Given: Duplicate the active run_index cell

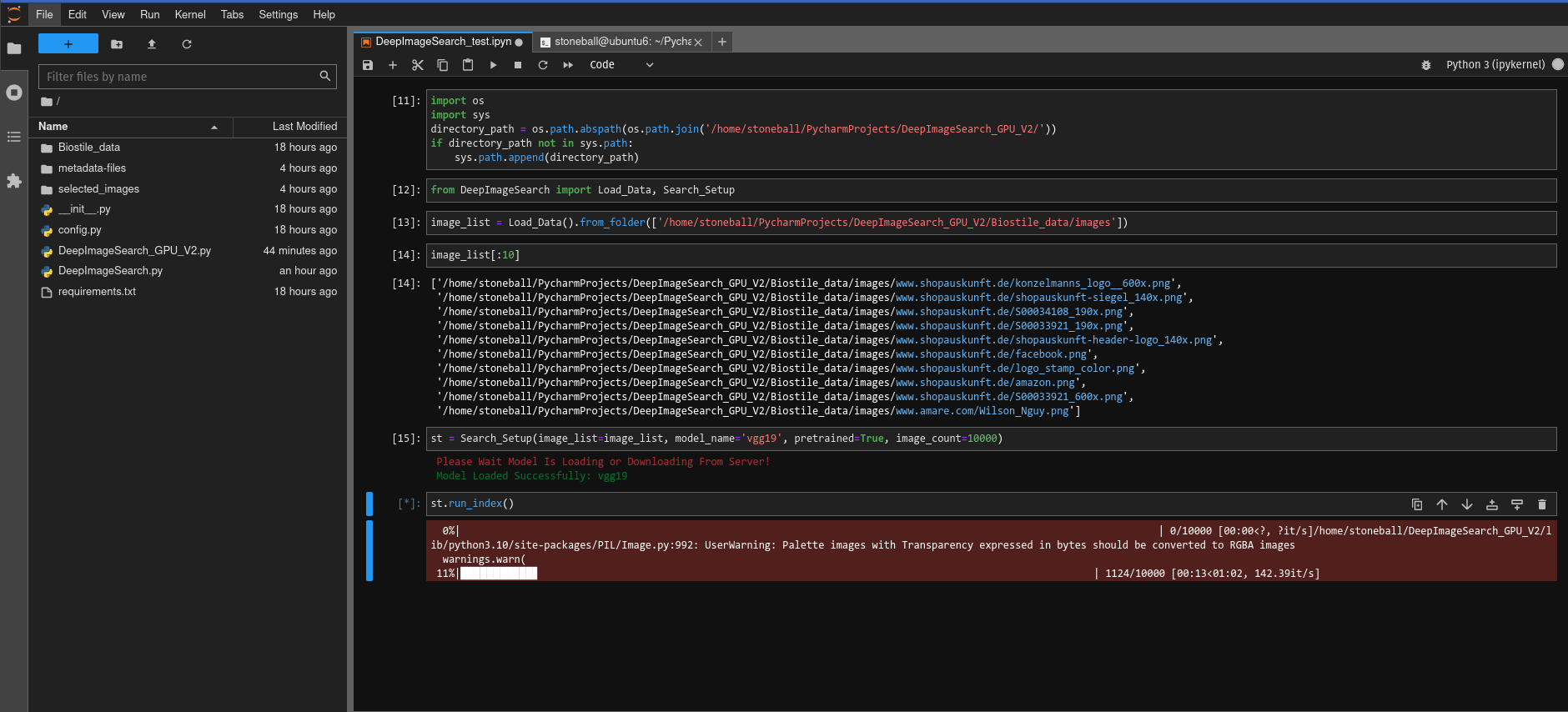Looking at the screenshot, I should tap(1417, 504).
